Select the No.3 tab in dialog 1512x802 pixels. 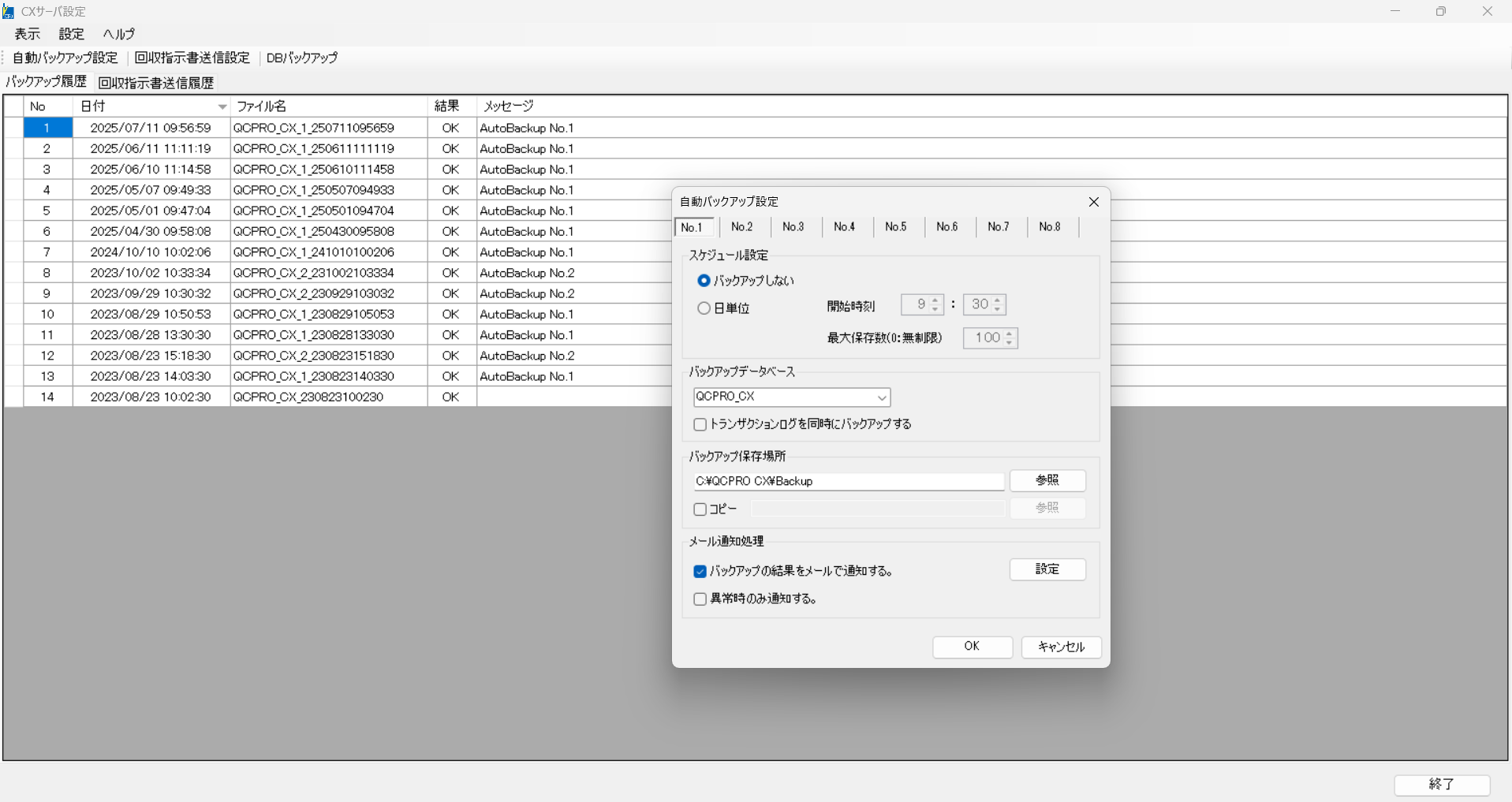tap(793, 227)
